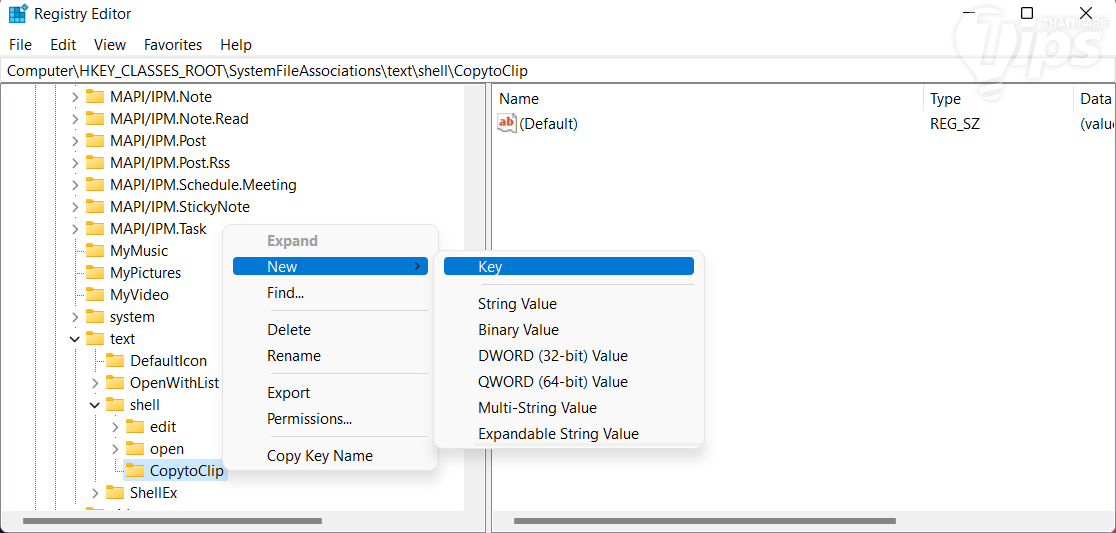Expand the edit key node
The height and width of the screenshot is (533, 1116).
click(x=115, y=427)
